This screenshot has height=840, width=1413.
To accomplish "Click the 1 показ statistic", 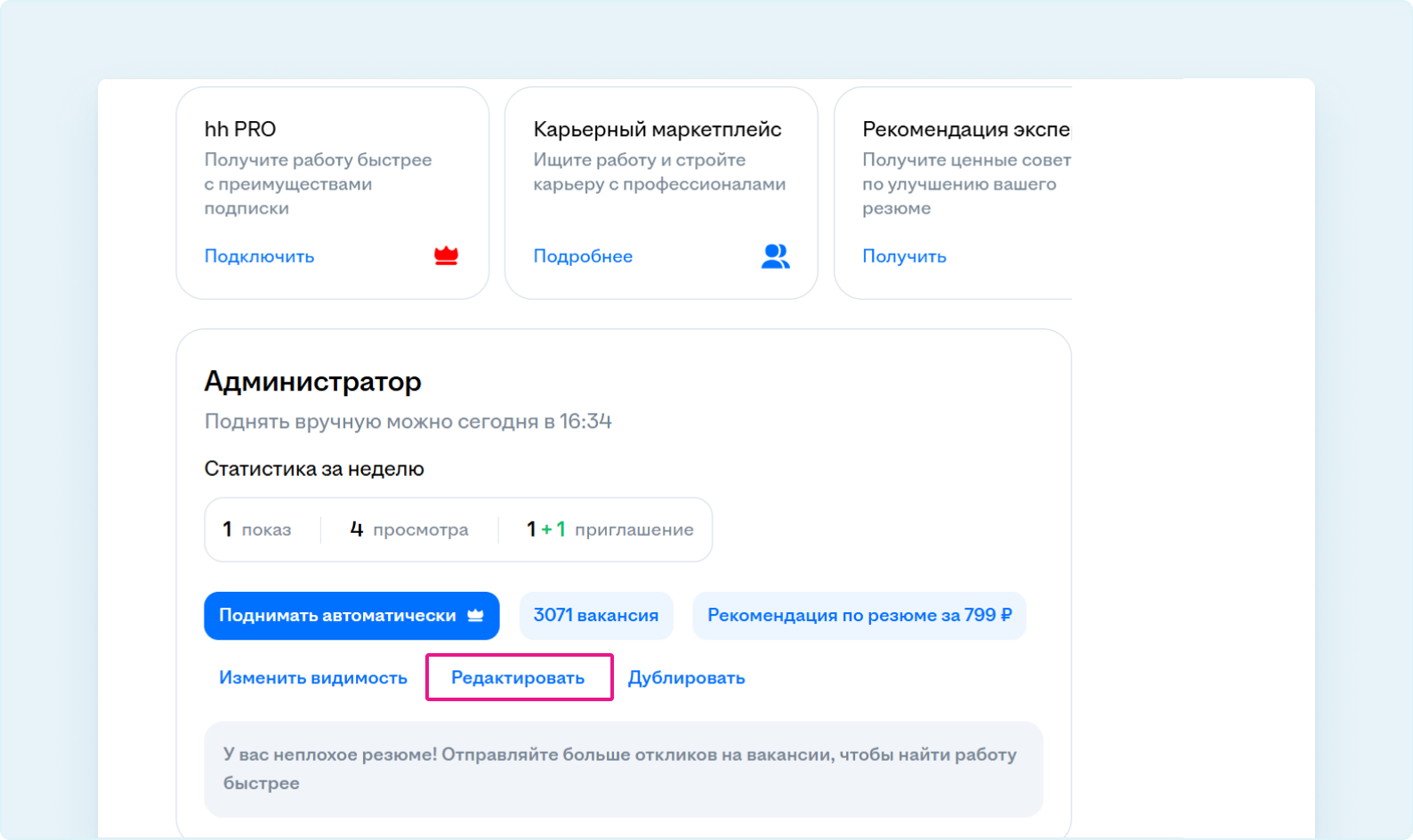I will point(257,529).
